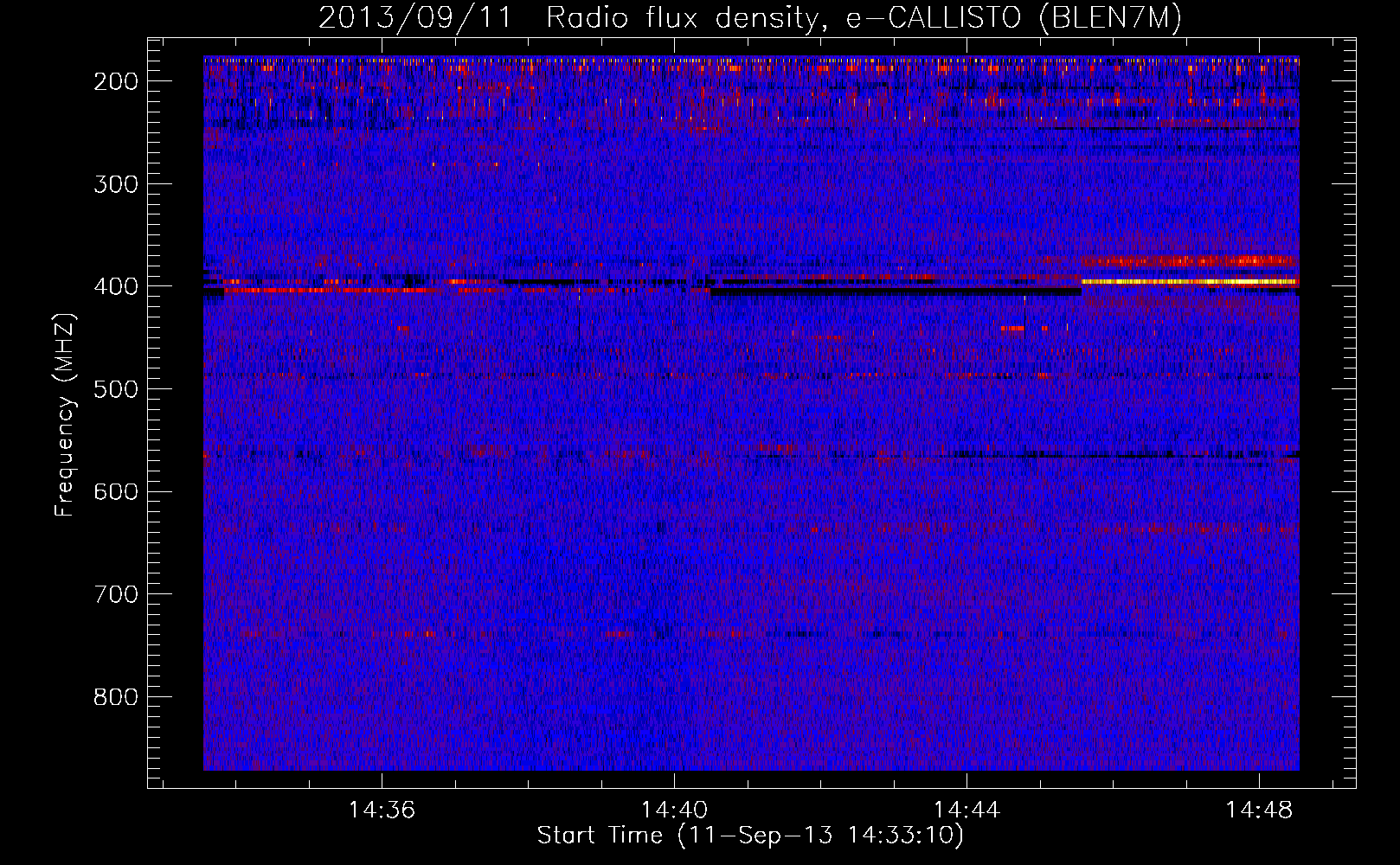Click the 300 frequency tick label
The height and width of the screenshot is (865, 1400).
tap(115, 184)
